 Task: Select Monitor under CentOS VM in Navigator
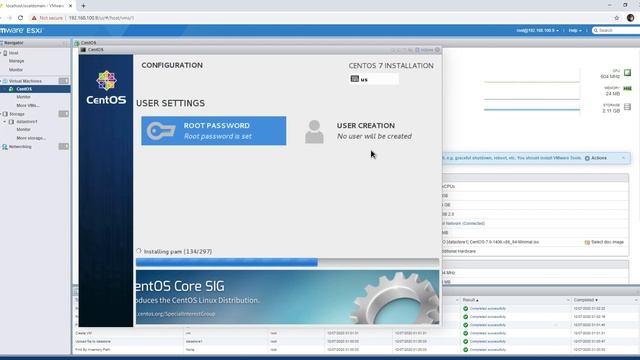[x=23, y=97]
